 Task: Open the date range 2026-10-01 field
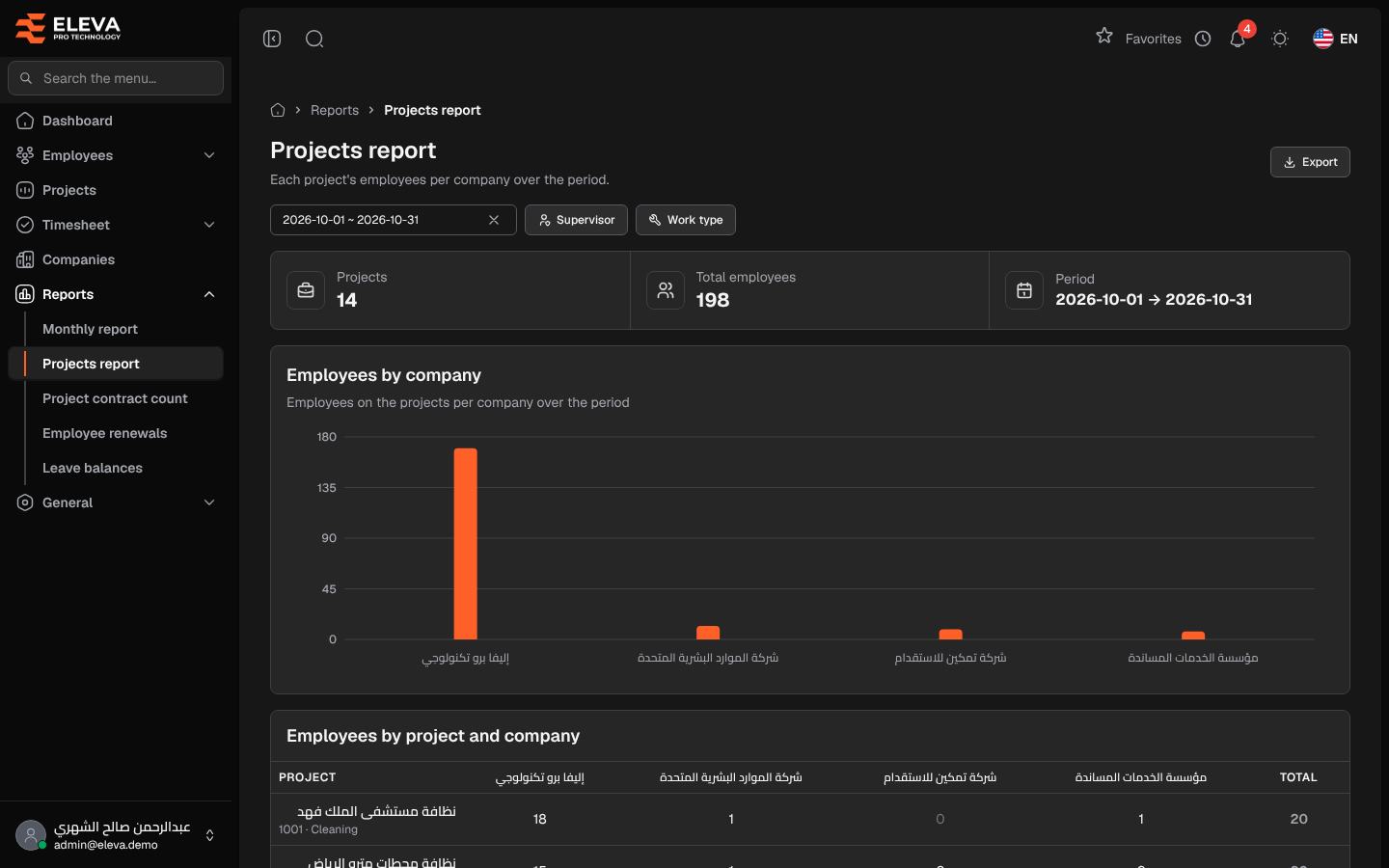tap(394, 220)
